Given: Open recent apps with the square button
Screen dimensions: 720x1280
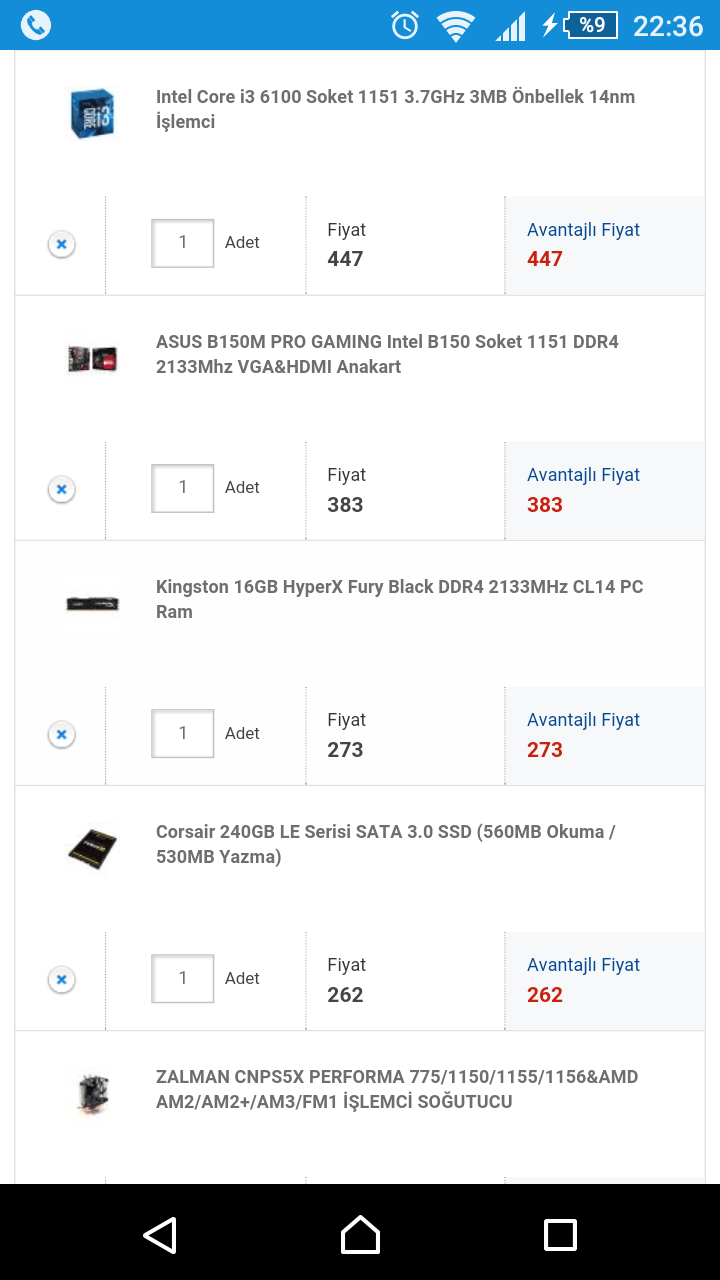Looking at the screenshot, I should [560, 1234].
